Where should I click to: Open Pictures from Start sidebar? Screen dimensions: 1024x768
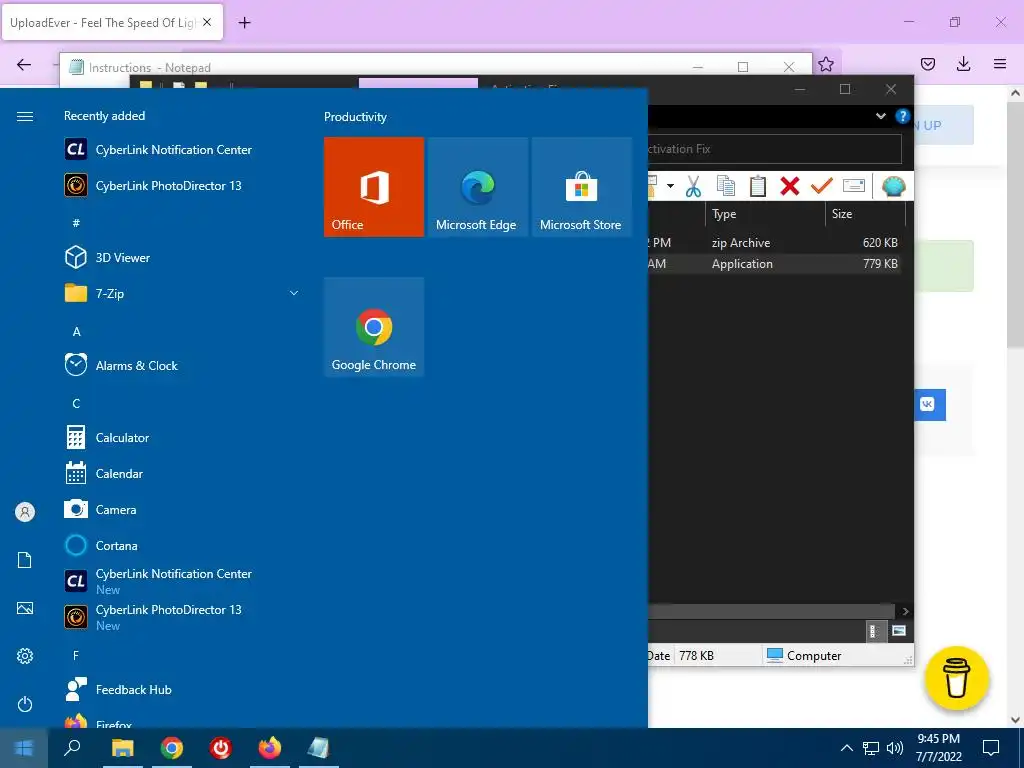25,608
